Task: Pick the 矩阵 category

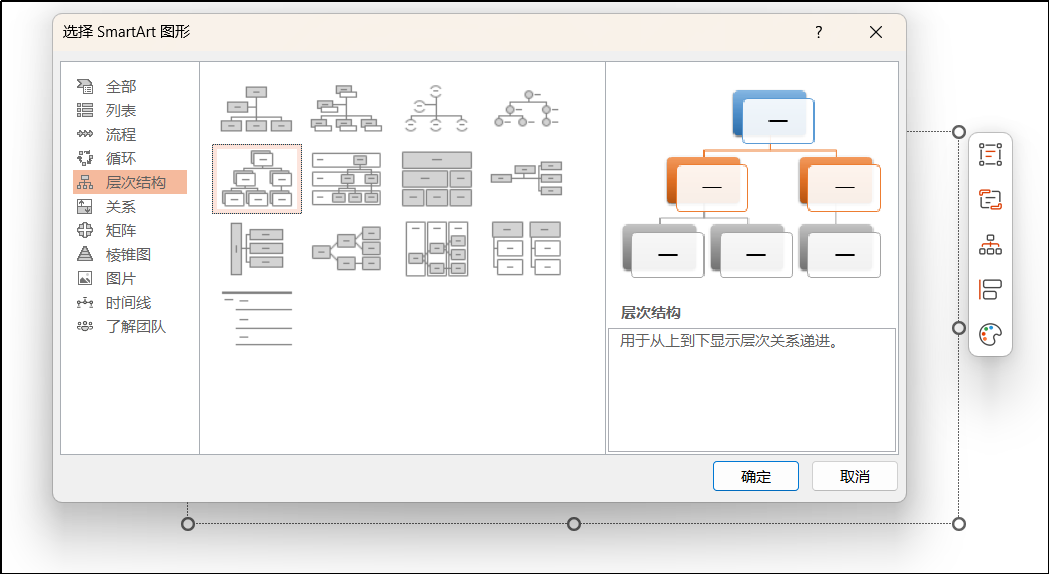Action: click(129, 231)
